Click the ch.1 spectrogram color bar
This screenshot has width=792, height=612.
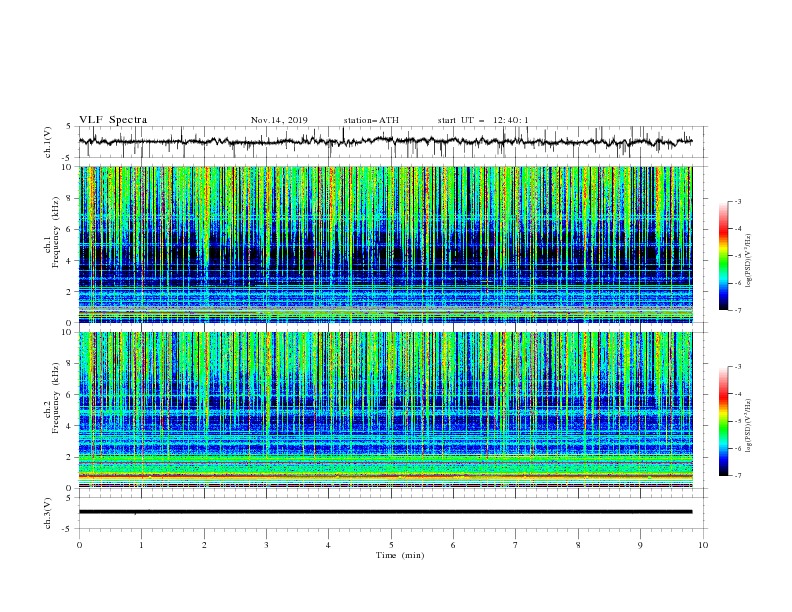coord(723,256)
